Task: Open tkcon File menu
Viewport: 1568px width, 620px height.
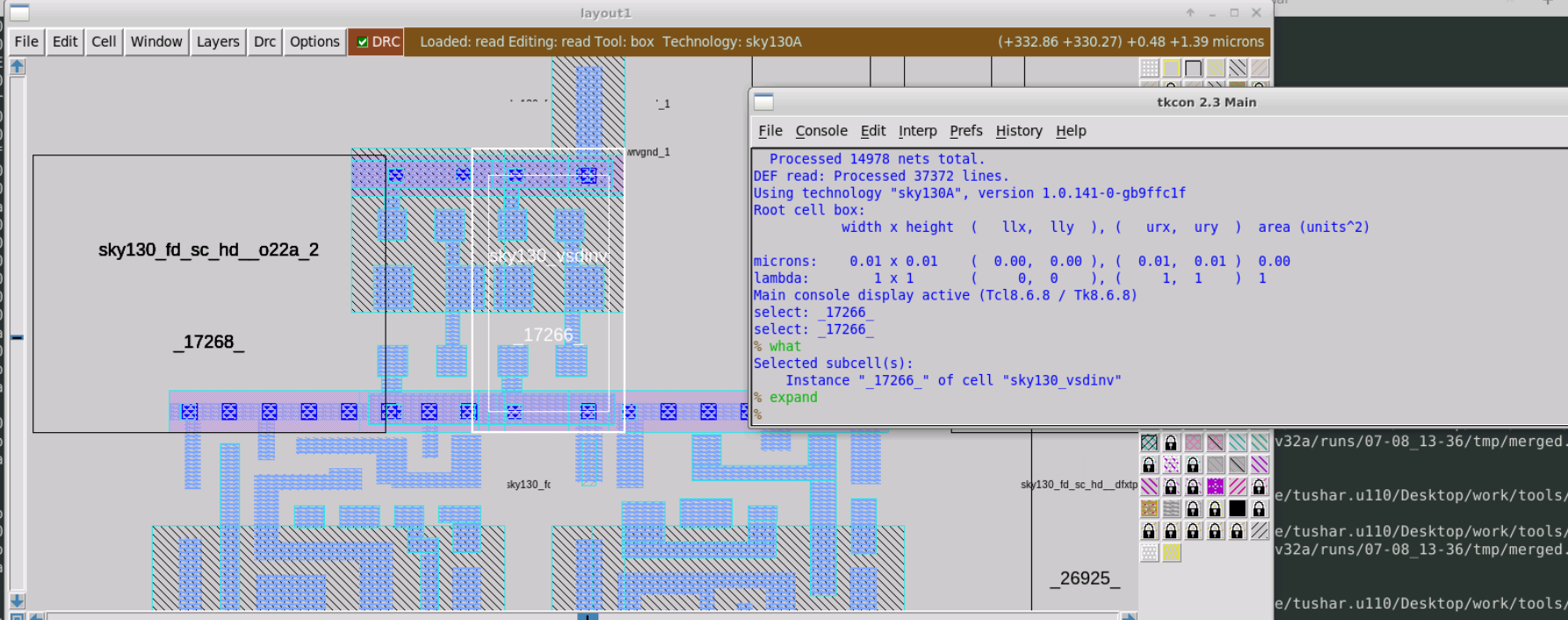Action: tap(770, 131)
